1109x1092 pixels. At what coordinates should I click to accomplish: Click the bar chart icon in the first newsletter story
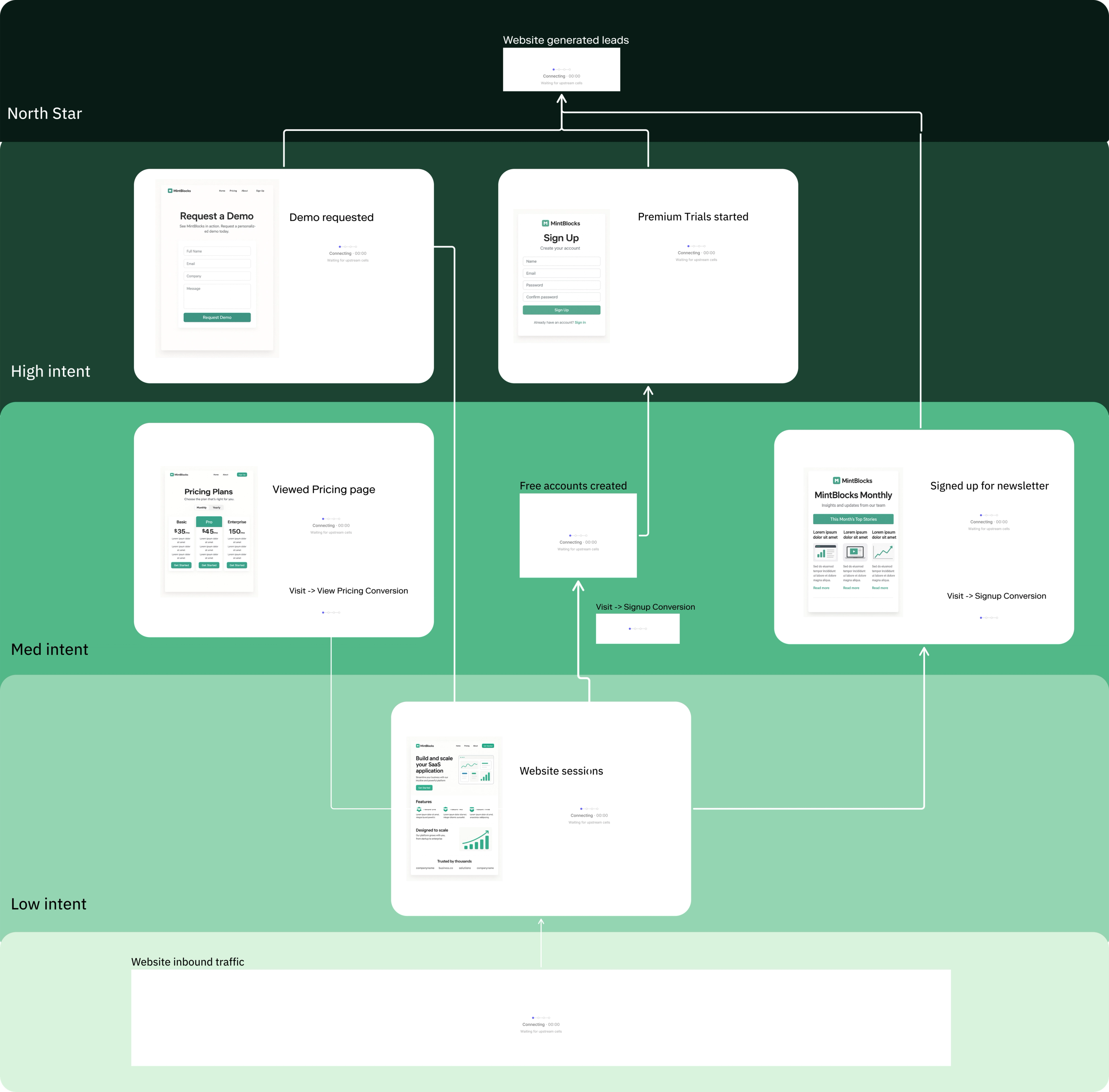826,553
